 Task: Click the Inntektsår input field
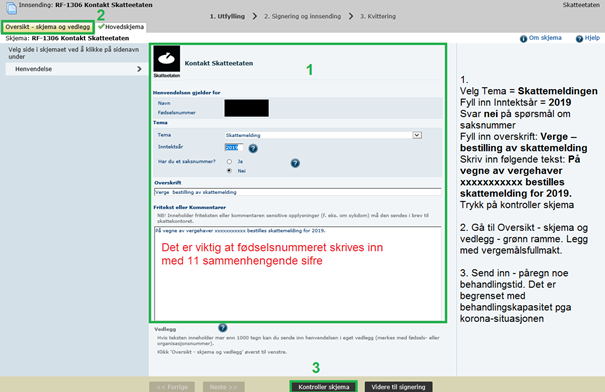[234, 147]
